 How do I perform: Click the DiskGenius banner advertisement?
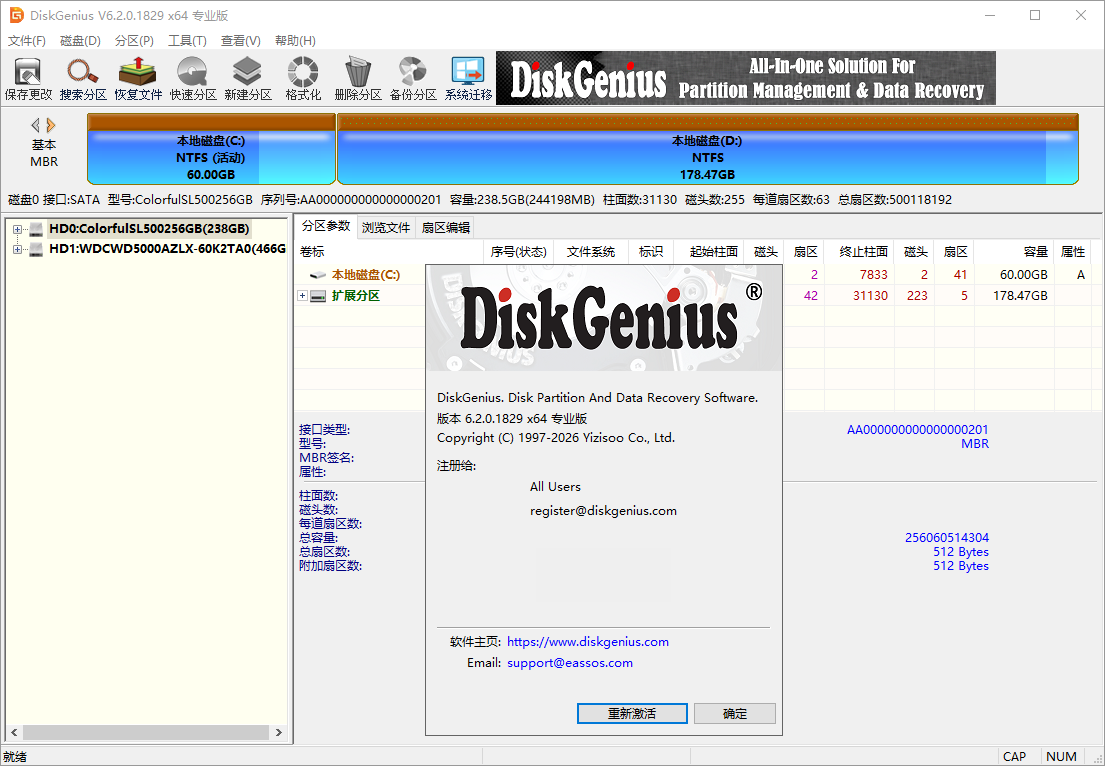pyautogui.click(x=746, y=78)
